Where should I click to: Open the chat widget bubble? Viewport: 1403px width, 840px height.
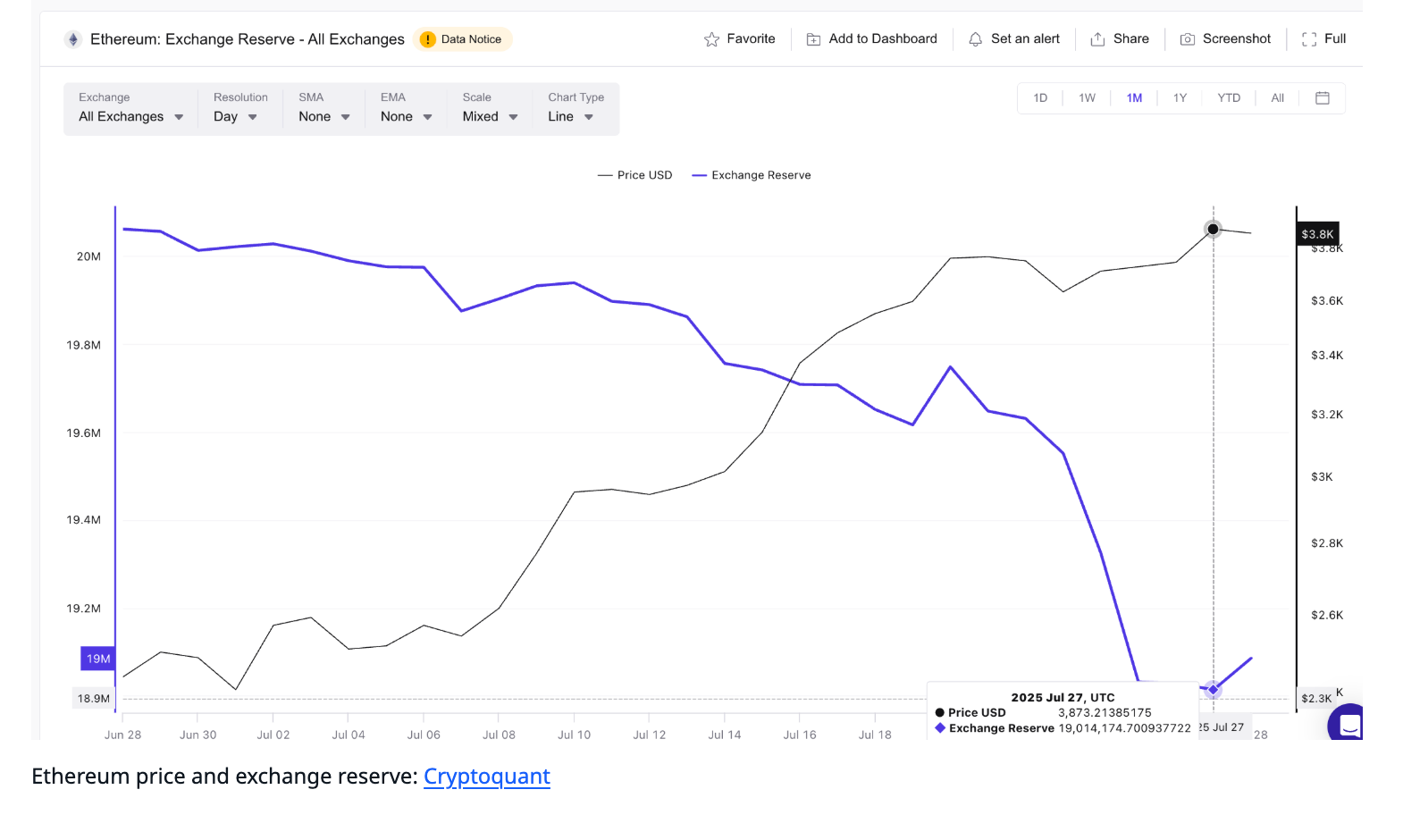click(1348, 724)
